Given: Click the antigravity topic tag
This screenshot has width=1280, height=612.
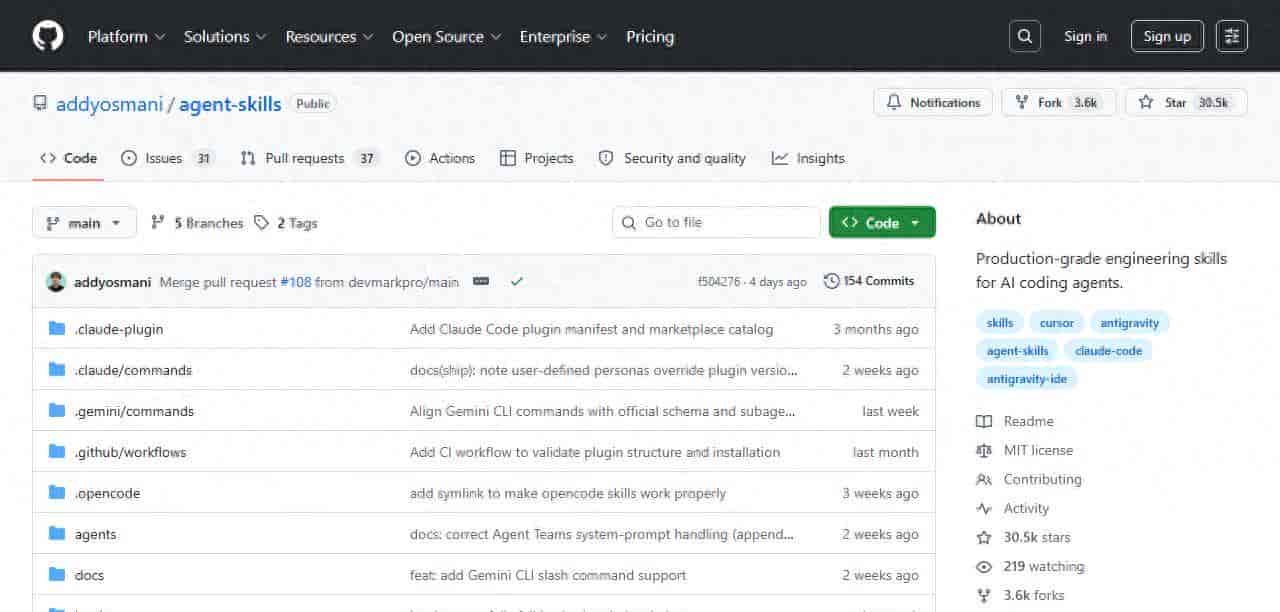Looking at the screenshot, I should [1130, 323].
